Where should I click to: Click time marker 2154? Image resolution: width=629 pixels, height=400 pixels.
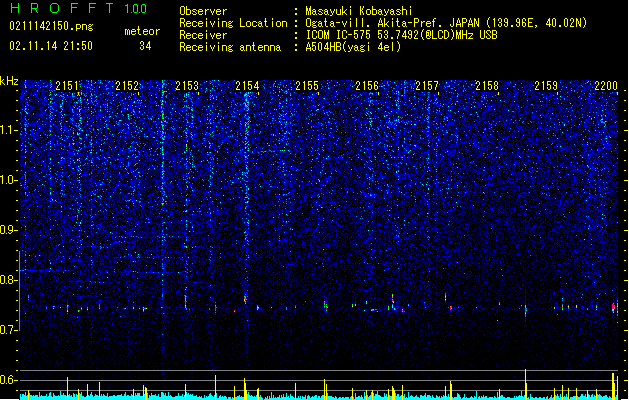(x=247, y=86)
